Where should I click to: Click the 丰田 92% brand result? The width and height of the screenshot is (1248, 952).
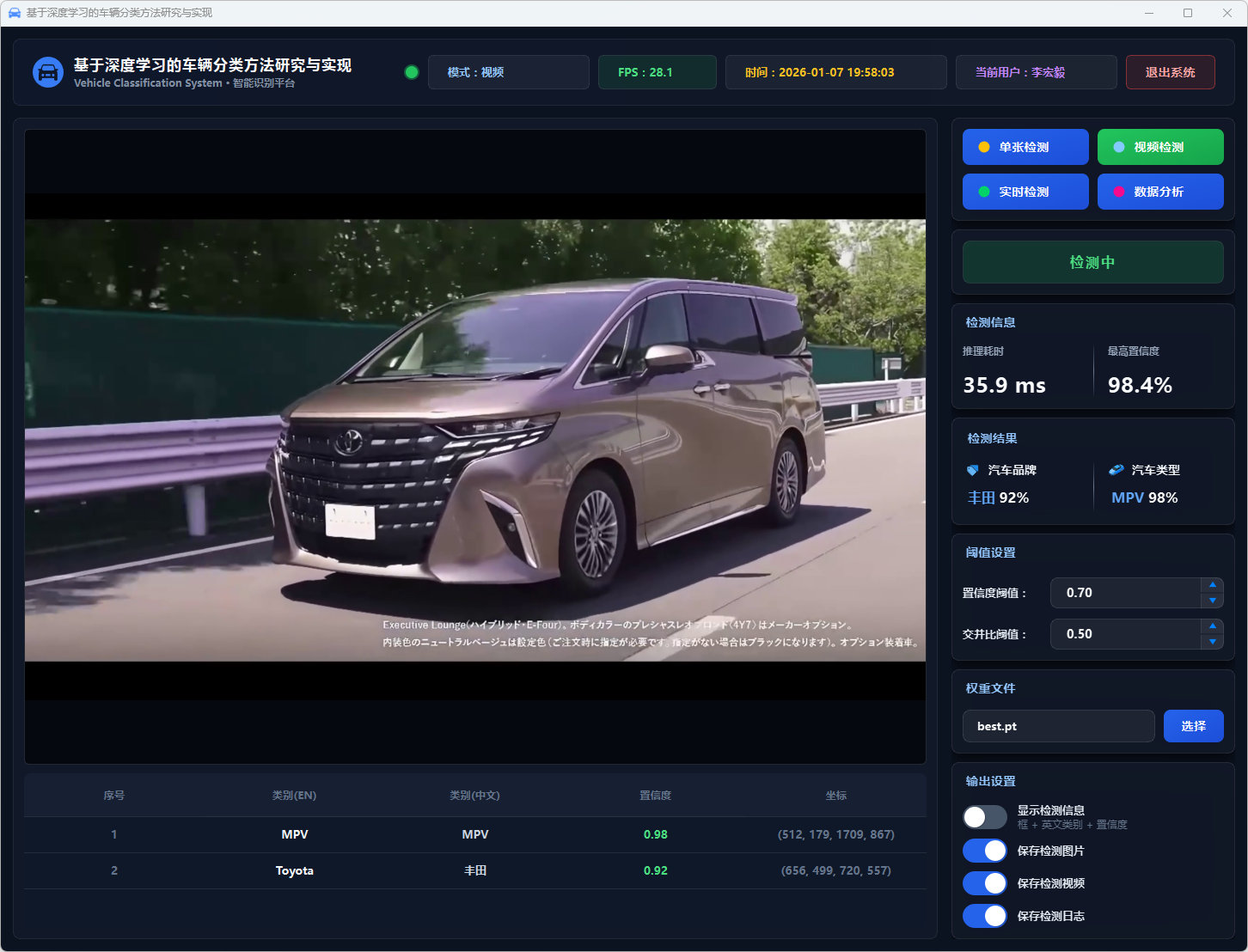(998, 497)
